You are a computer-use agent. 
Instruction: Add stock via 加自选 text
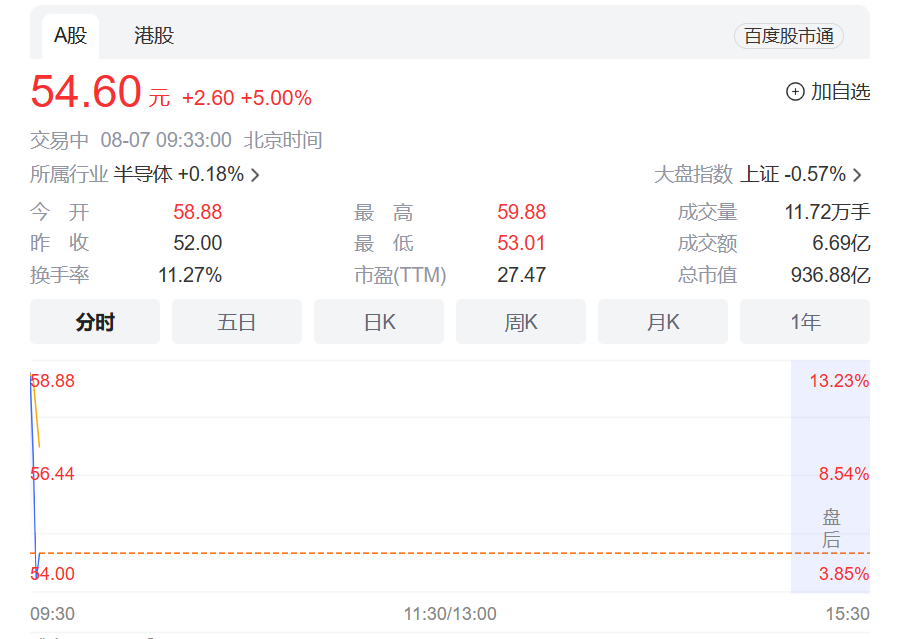pos(840,92)
